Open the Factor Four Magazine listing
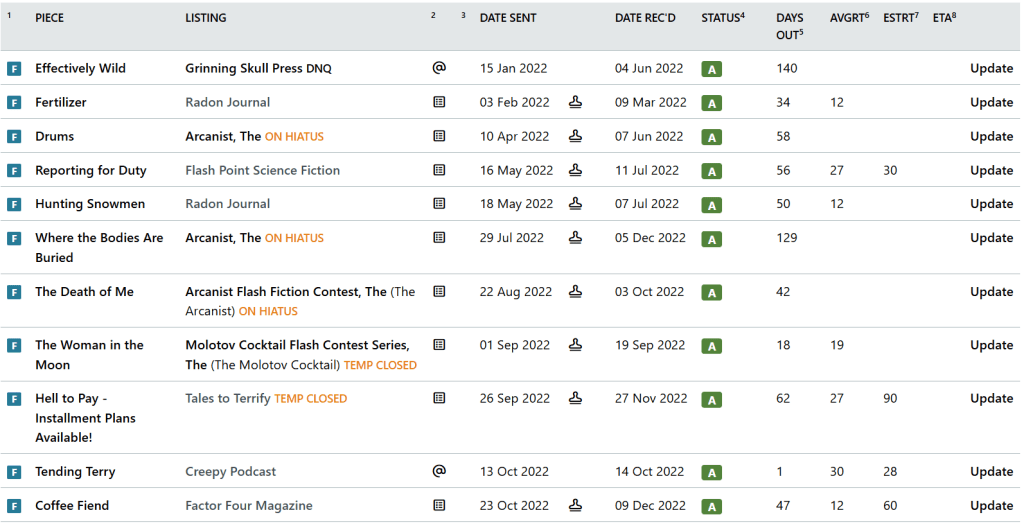The image size is (1024, 524). (x=249, y=506)
